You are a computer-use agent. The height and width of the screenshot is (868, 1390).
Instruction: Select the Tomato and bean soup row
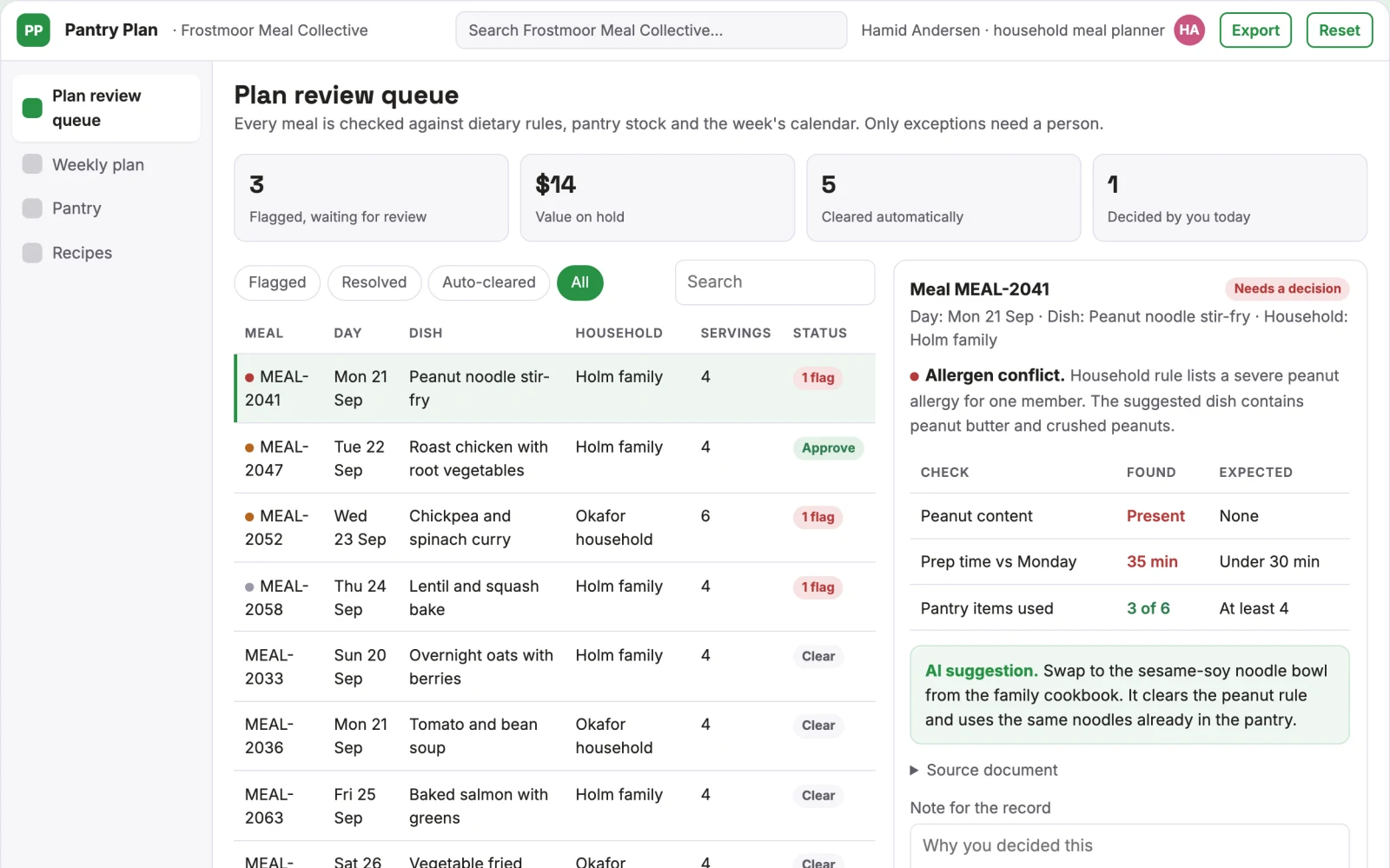[x=555, y=736]
